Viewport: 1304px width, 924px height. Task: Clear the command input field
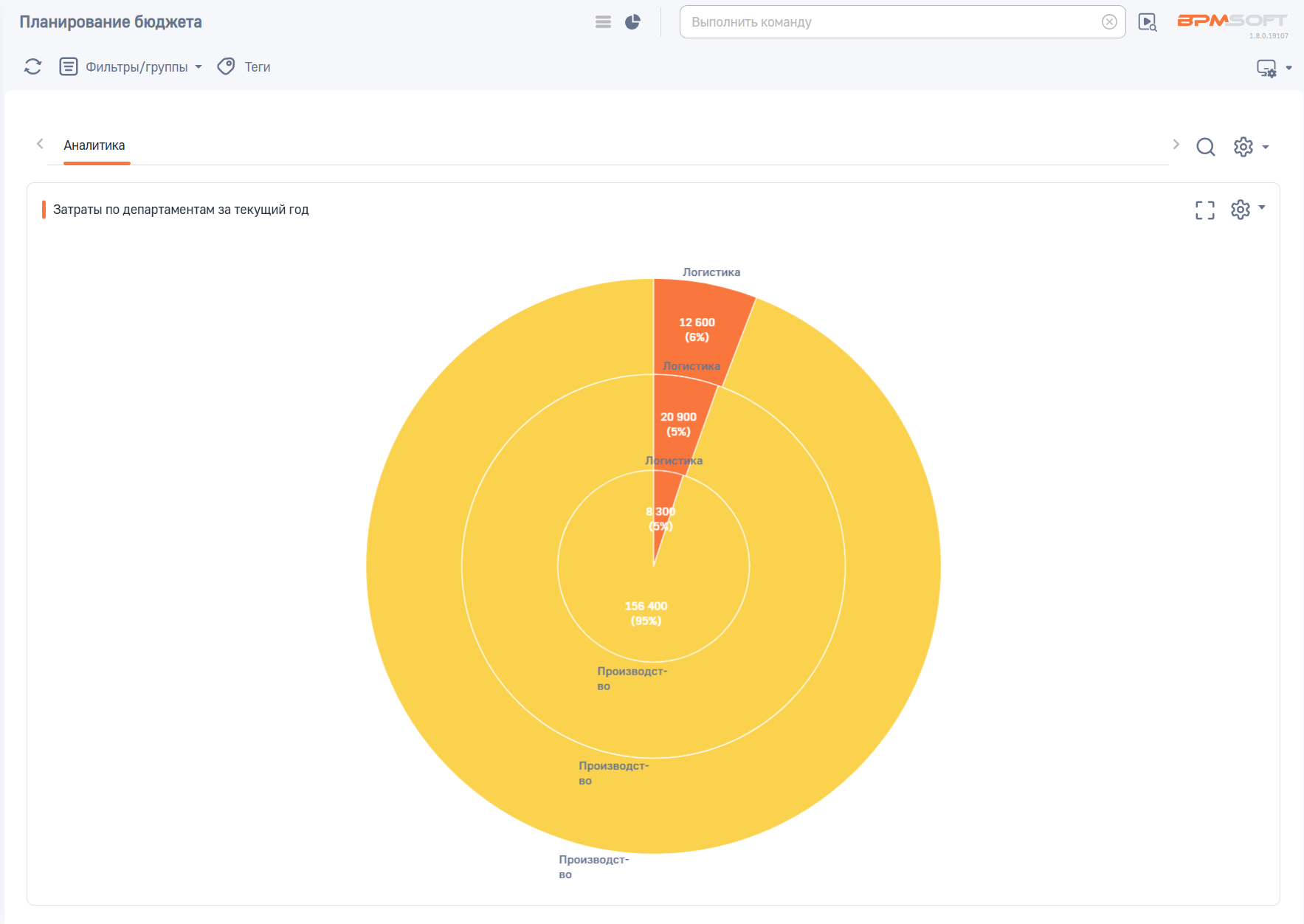(x=1108, y=22)
